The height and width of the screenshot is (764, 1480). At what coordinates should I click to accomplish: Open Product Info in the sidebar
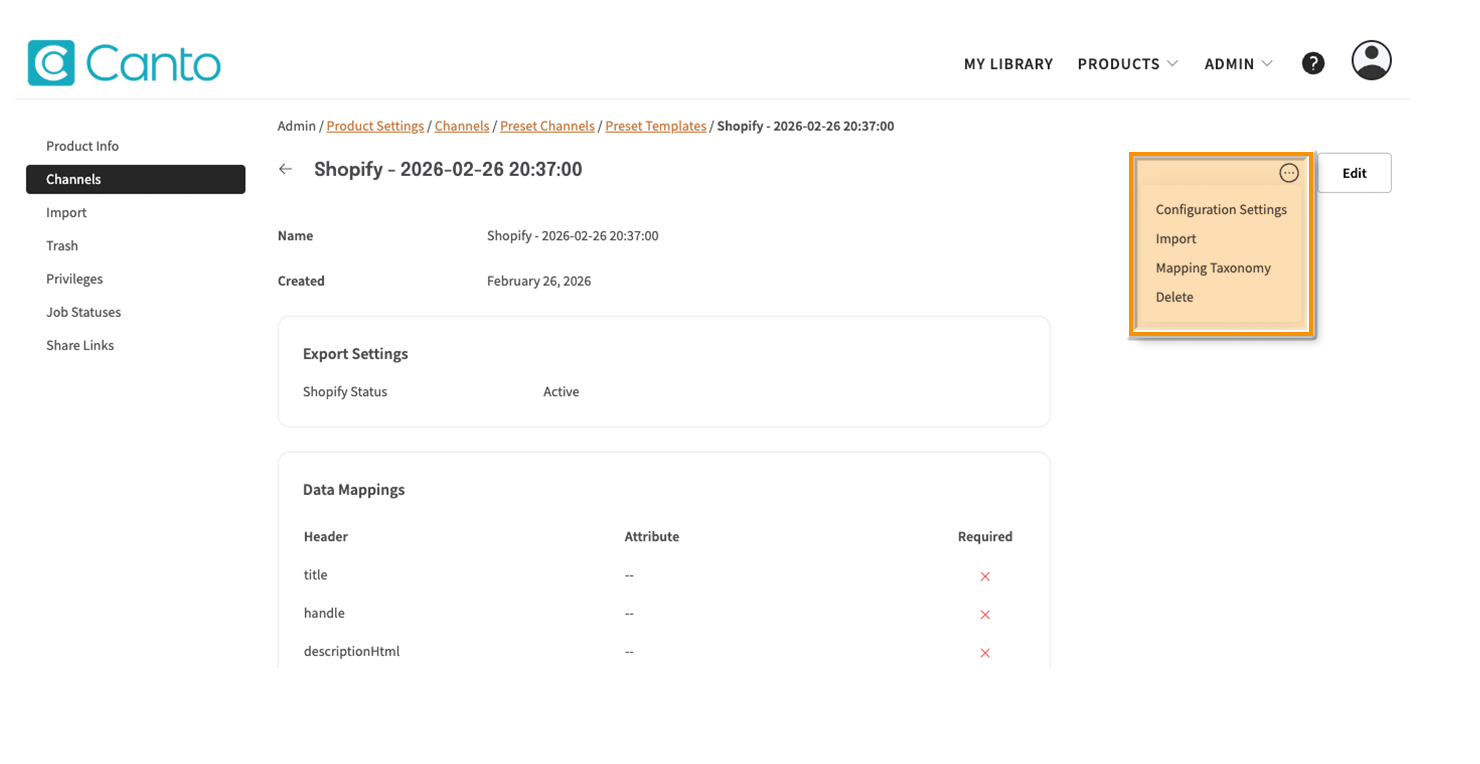[x=82, y=146]
